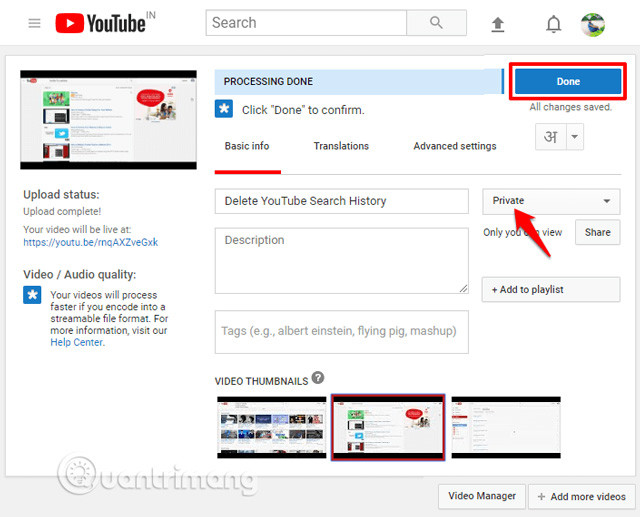Open the youtu.be video link
Screen dimensions: 640x517
(x=91, y=242)
